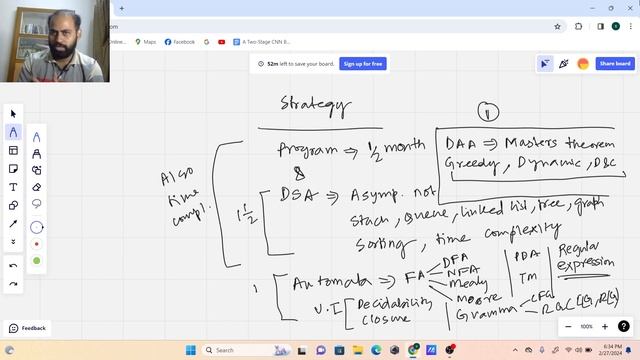Open the reactions party popper icon
This screenshot has width=640, height=360.
tap(564, 64)
